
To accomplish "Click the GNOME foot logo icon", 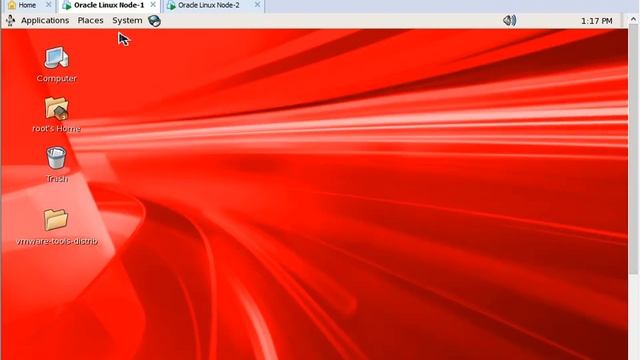I will point(11,20).
